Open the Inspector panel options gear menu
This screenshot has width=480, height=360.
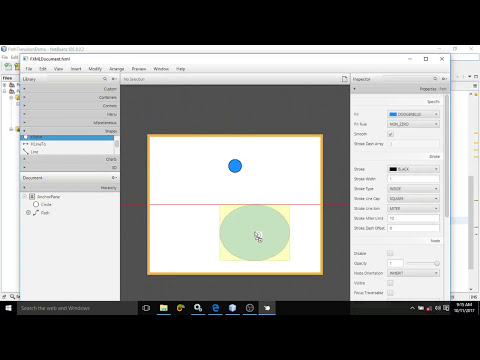pos(444,79)
